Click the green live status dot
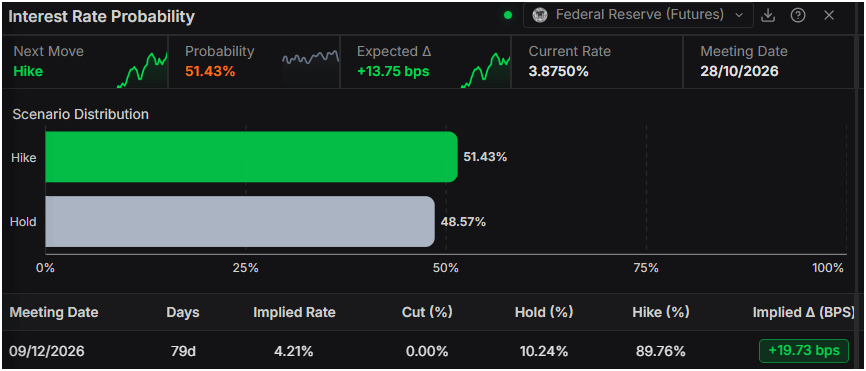Screen dimensions: 866x371 508,15
